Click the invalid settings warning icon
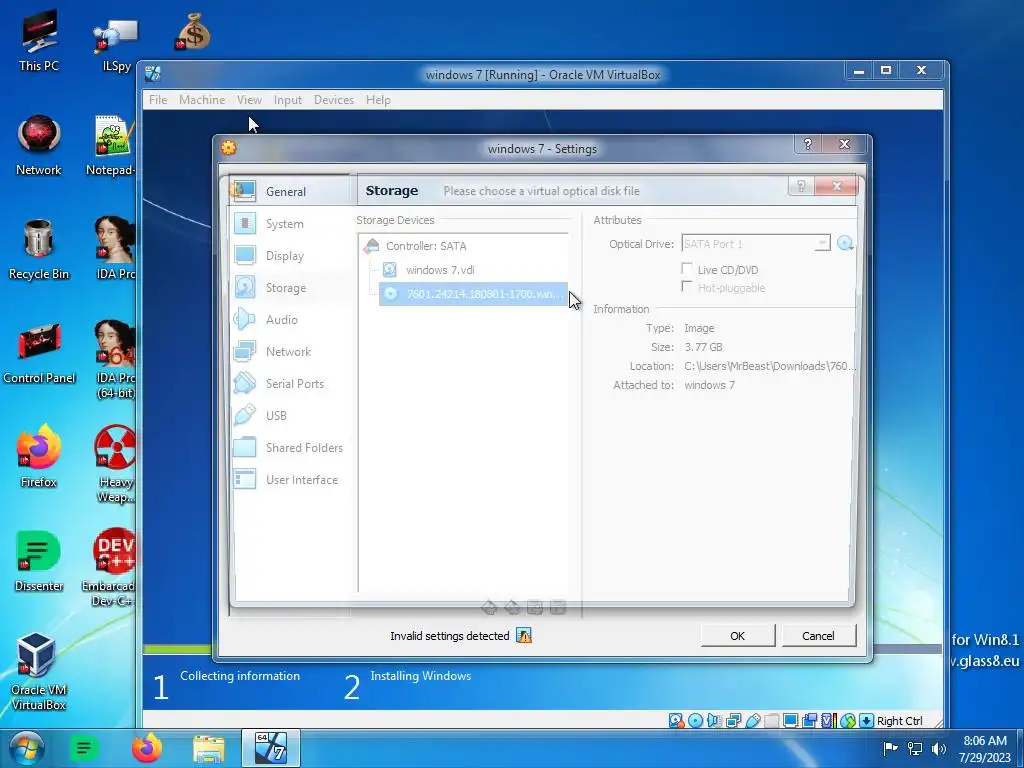This screenshot has height=768, width=1024. tap(524, 635)
